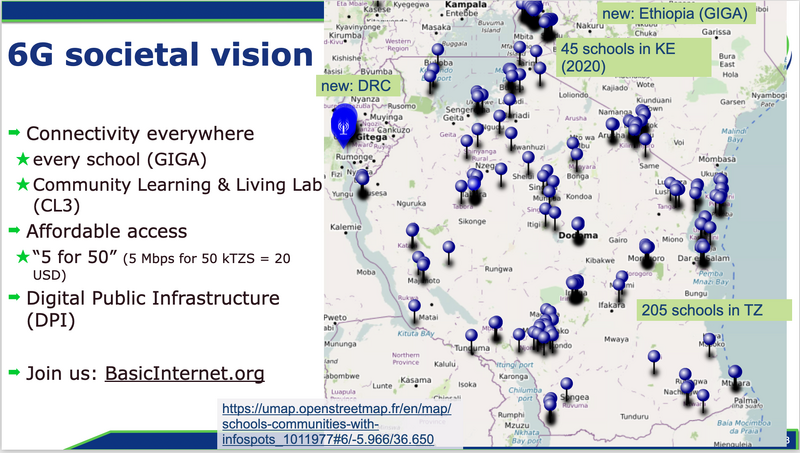
Task: Select the Kalemie place name on map
Action: [x=345, y=226]
